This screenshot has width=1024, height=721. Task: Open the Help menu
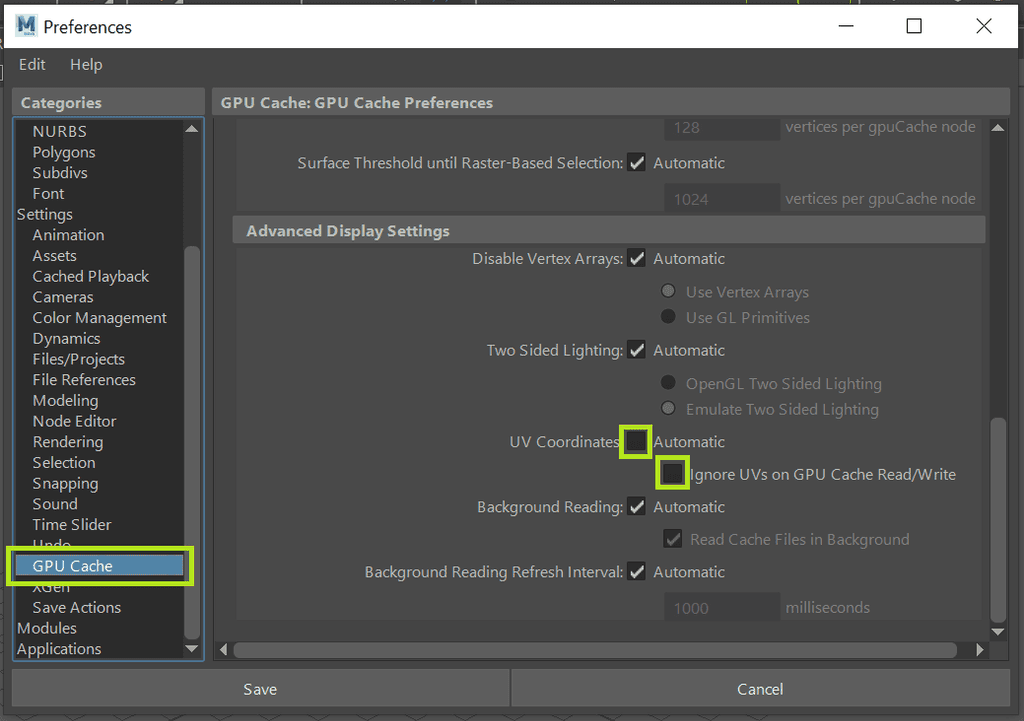pyautogui.click(x=86, y=64)
